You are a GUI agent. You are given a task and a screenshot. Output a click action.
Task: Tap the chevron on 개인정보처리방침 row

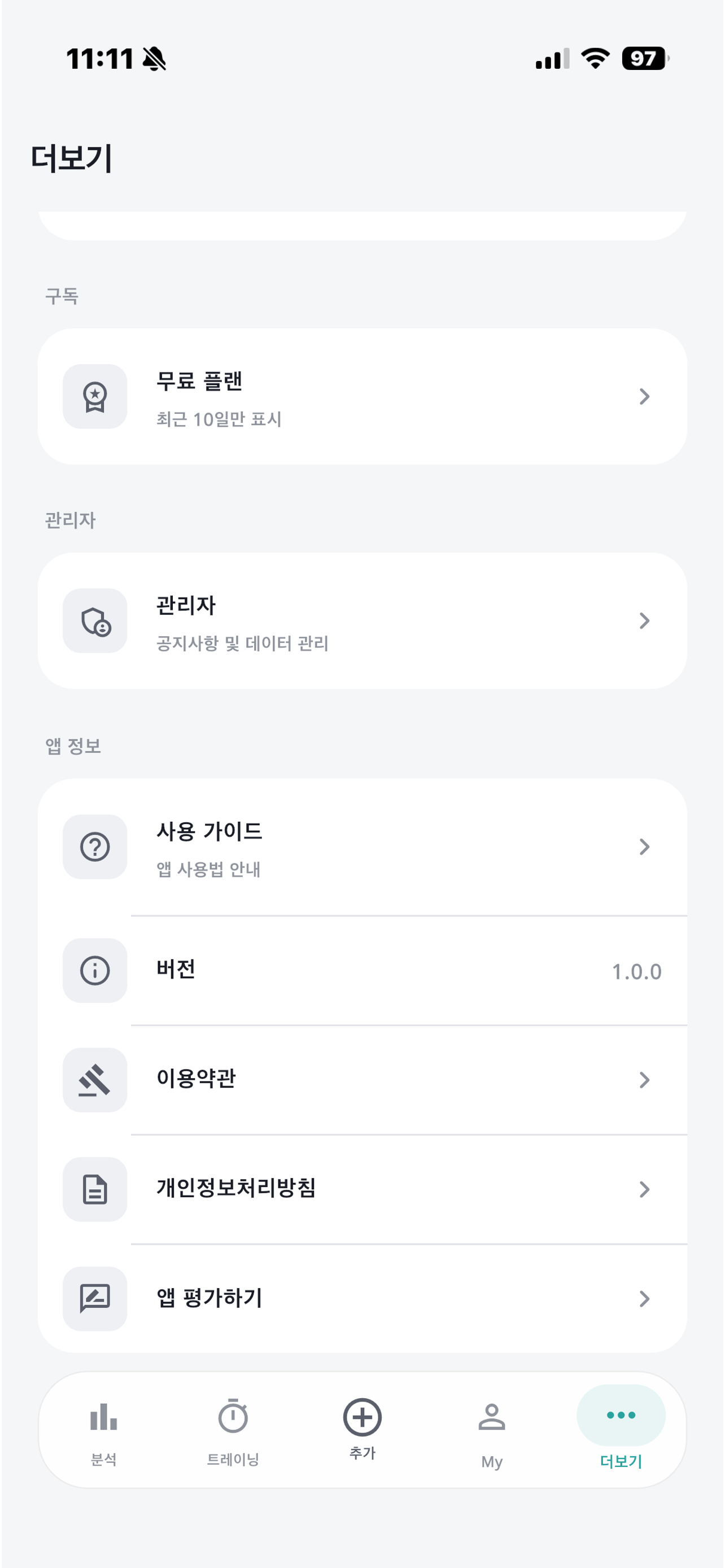(x=644, y=1189)
